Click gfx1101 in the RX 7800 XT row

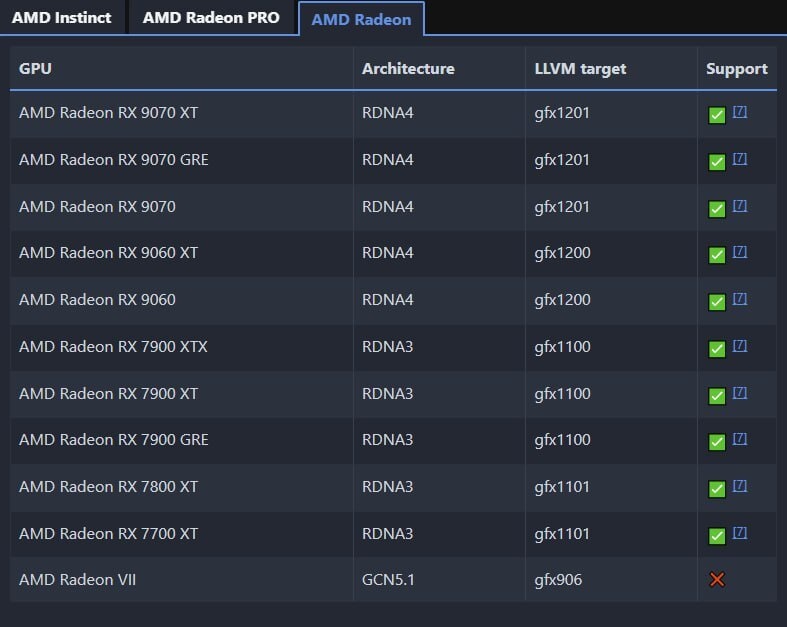[x=562, y=487]
